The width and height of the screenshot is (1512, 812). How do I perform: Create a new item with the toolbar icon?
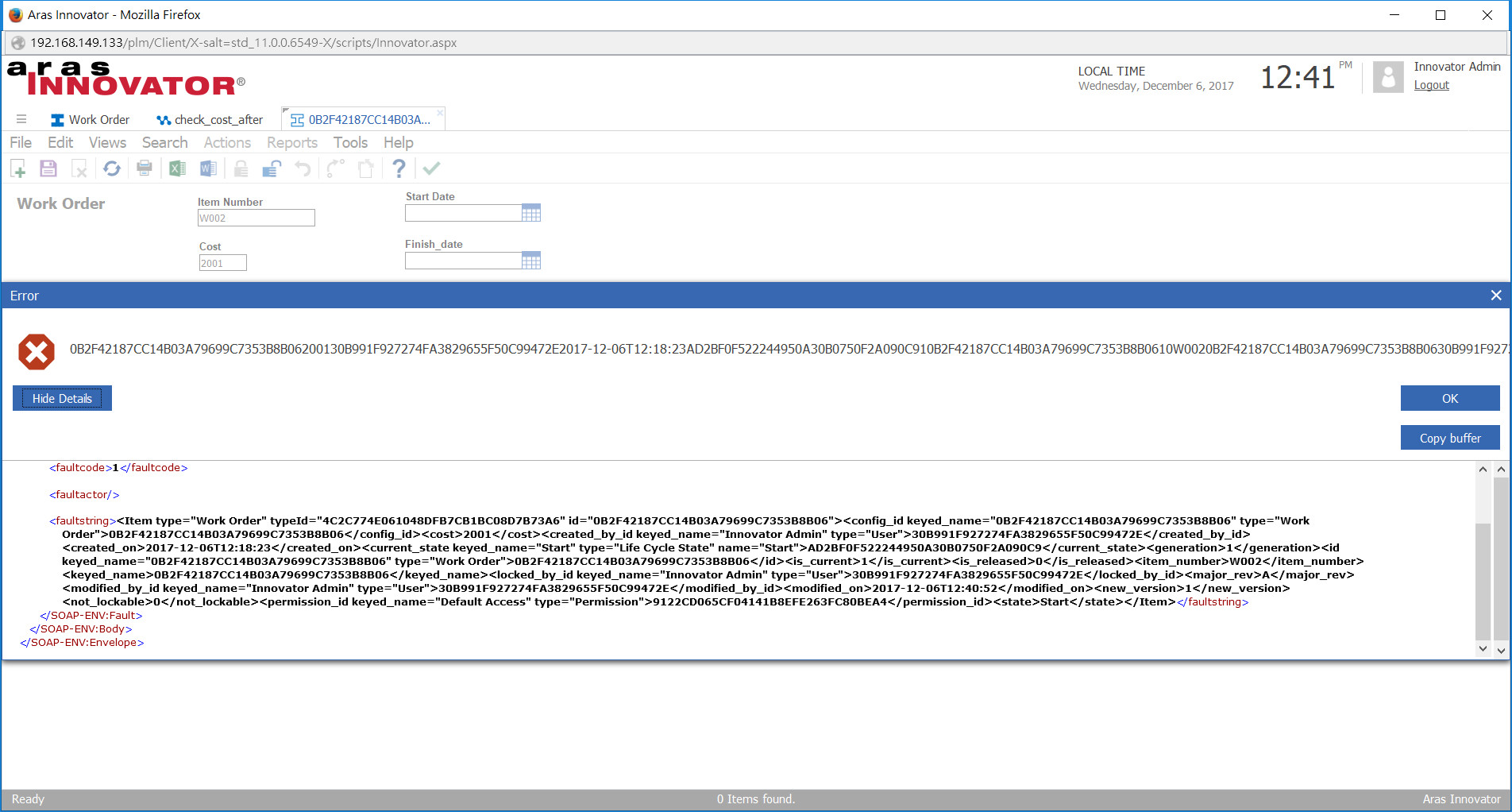[18, 168]
